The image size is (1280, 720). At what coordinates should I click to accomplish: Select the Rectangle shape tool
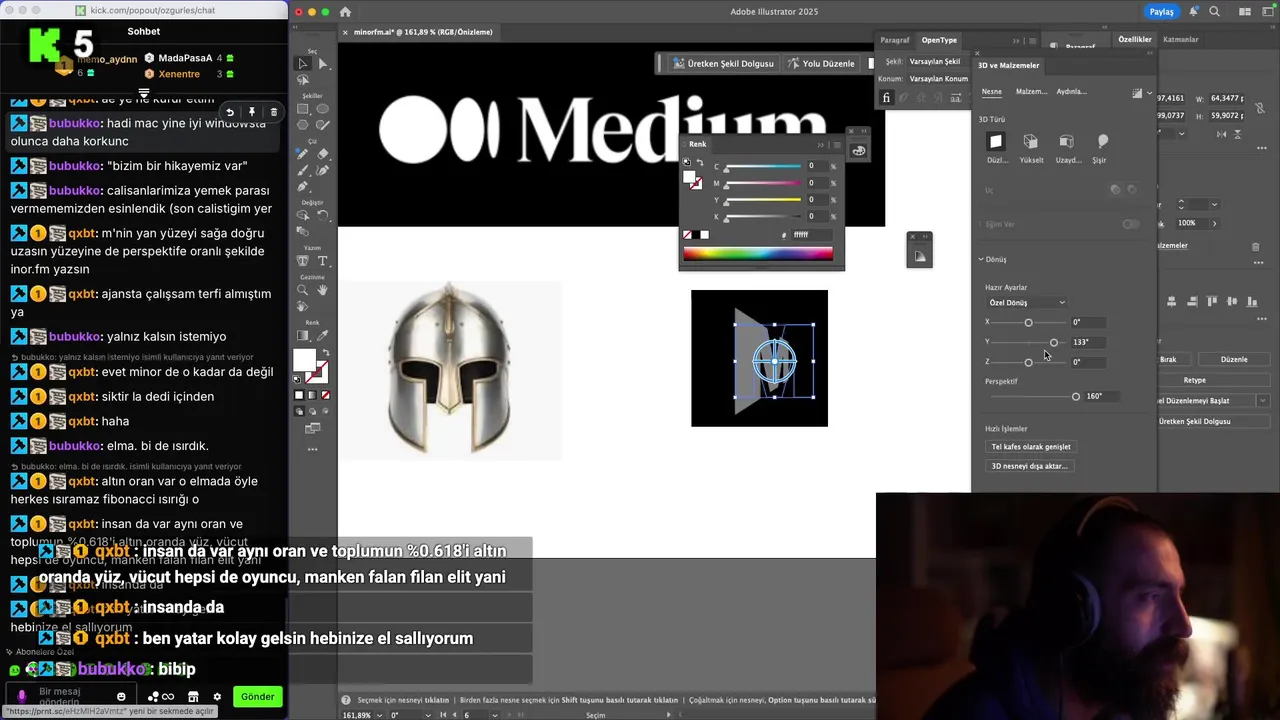click(x=303, y=109)
